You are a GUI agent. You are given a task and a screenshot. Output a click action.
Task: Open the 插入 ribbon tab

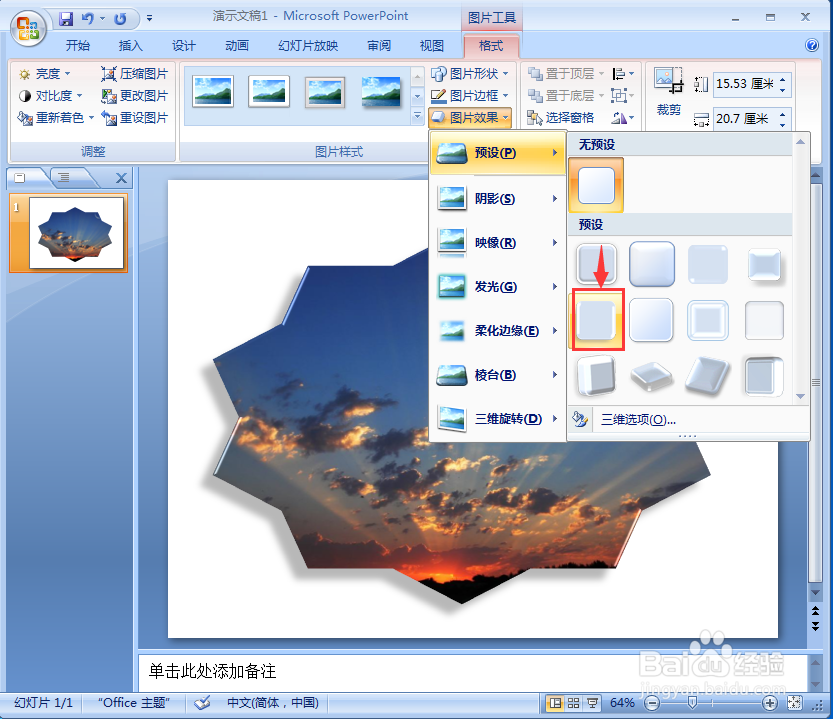tap(131, 46)
